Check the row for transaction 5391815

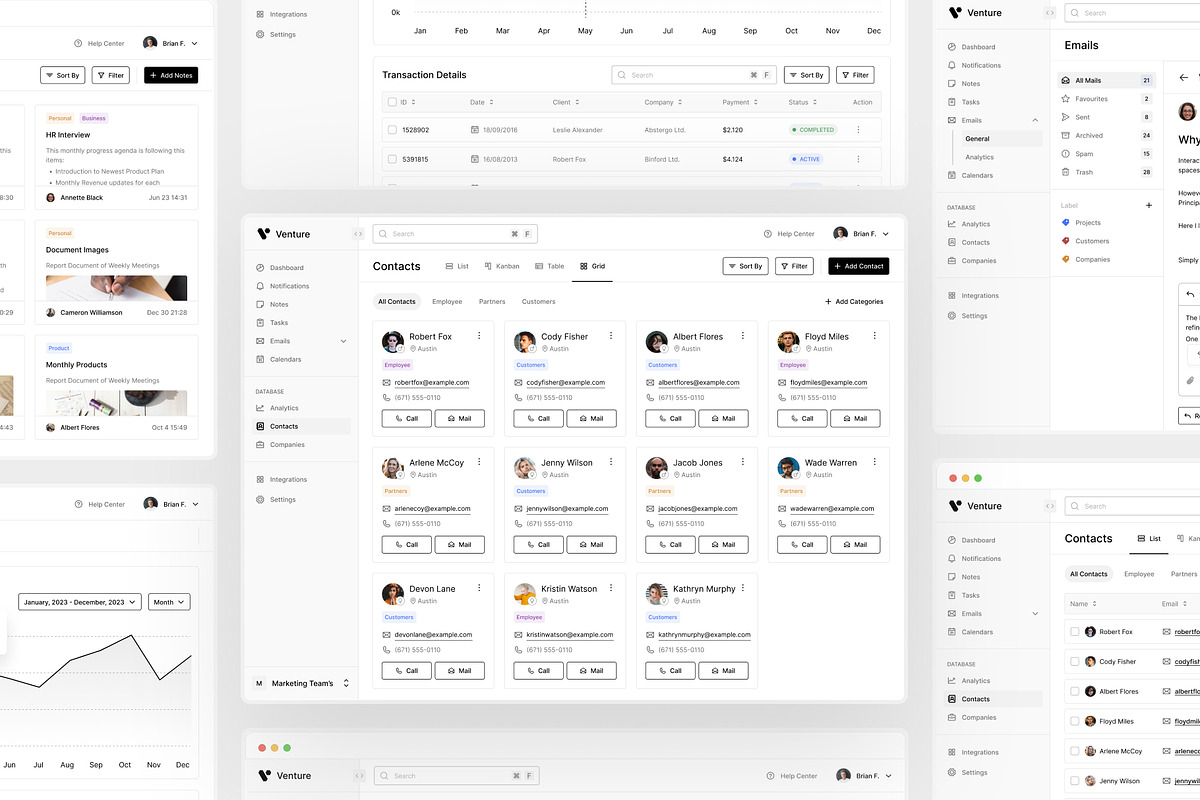pos(392,159)
